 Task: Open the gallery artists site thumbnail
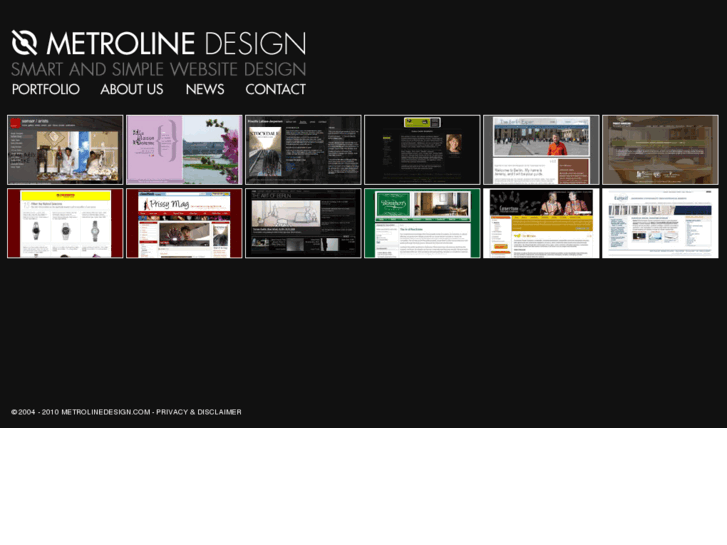pos(65,150)
